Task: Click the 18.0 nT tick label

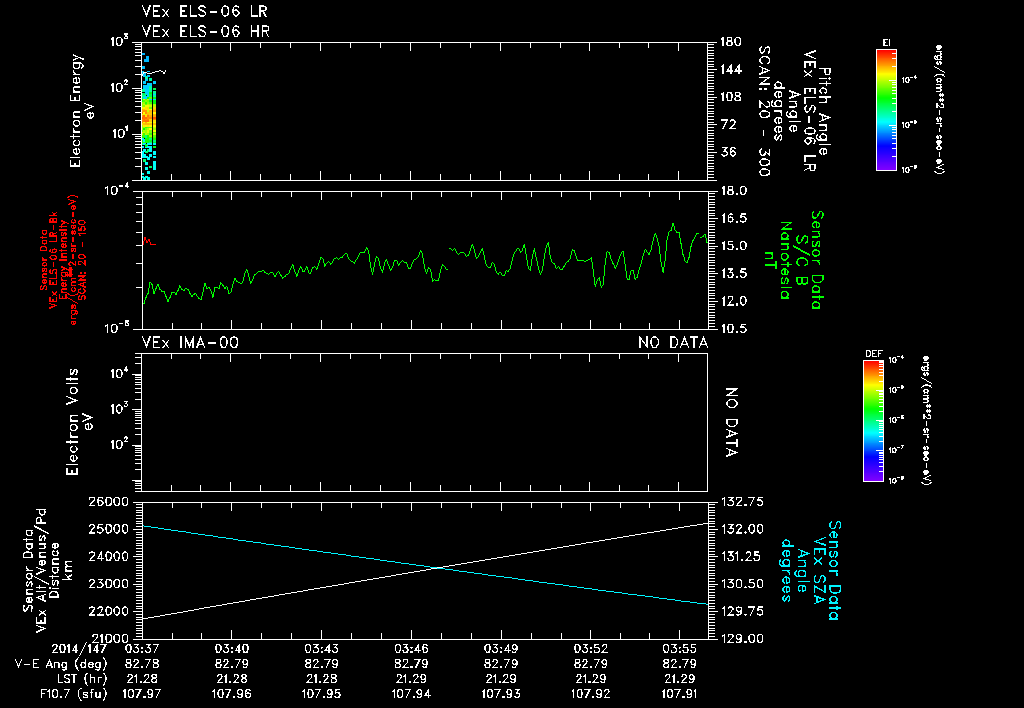Action: [x=733, y=191]
